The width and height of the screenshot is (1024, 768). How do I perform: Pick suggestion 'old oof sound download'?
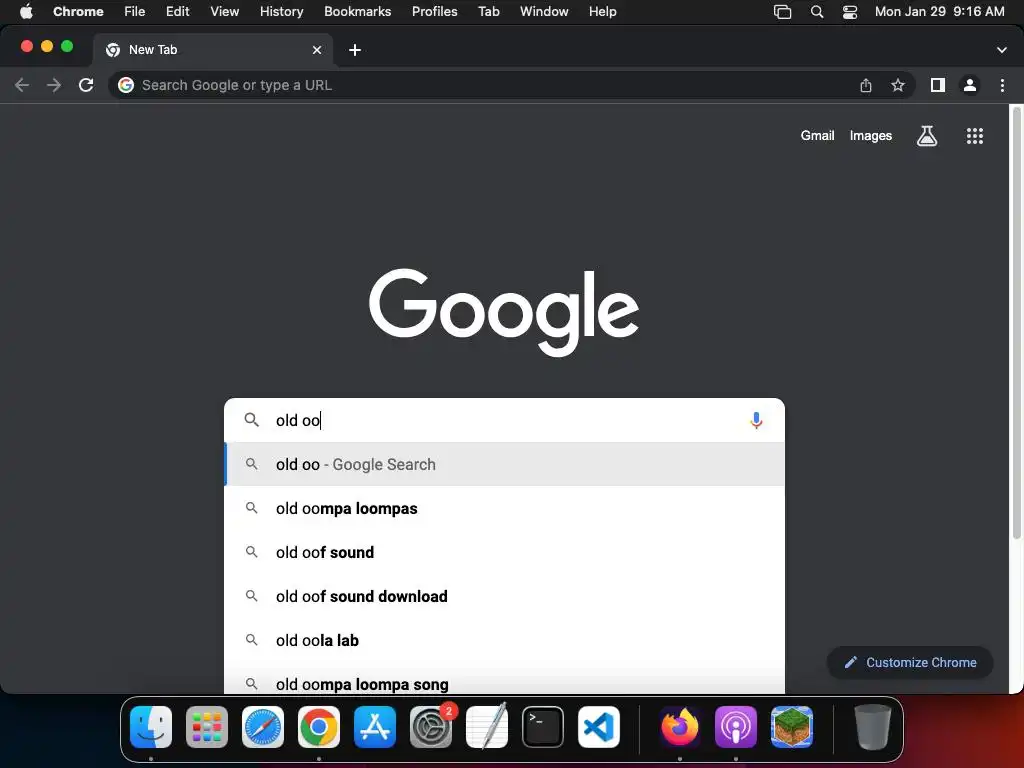point(504,596)
